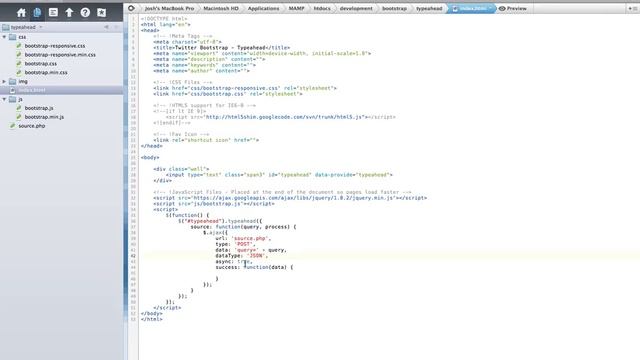
Task: Click the input tag with id typeahead
Action: pos(279,175)
